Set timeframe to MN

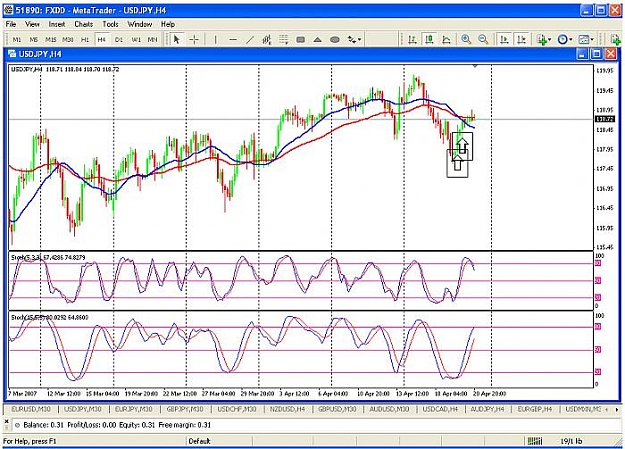(x=153, y=40)
